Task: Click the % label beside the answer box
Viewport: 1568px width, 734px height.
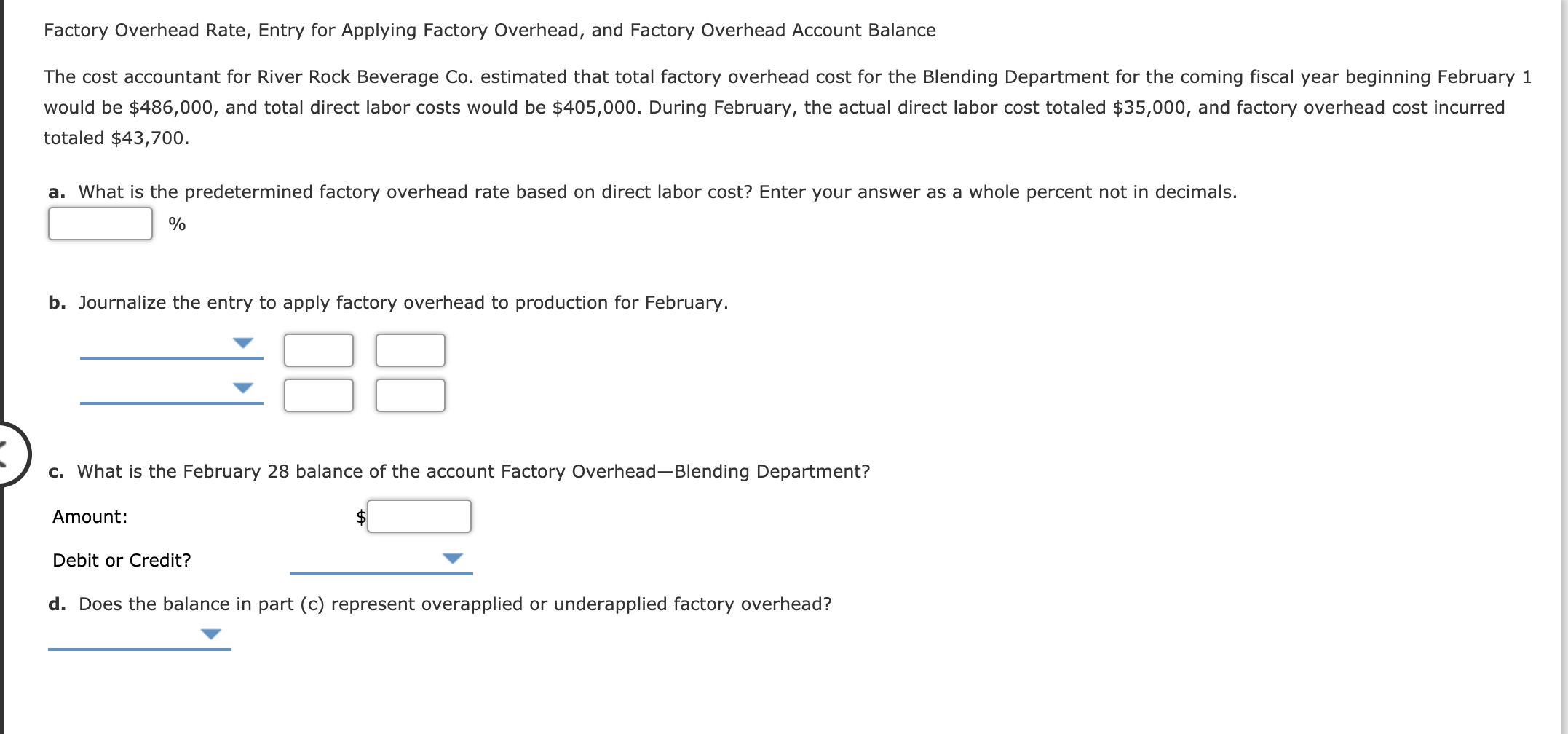Action: 175,224
